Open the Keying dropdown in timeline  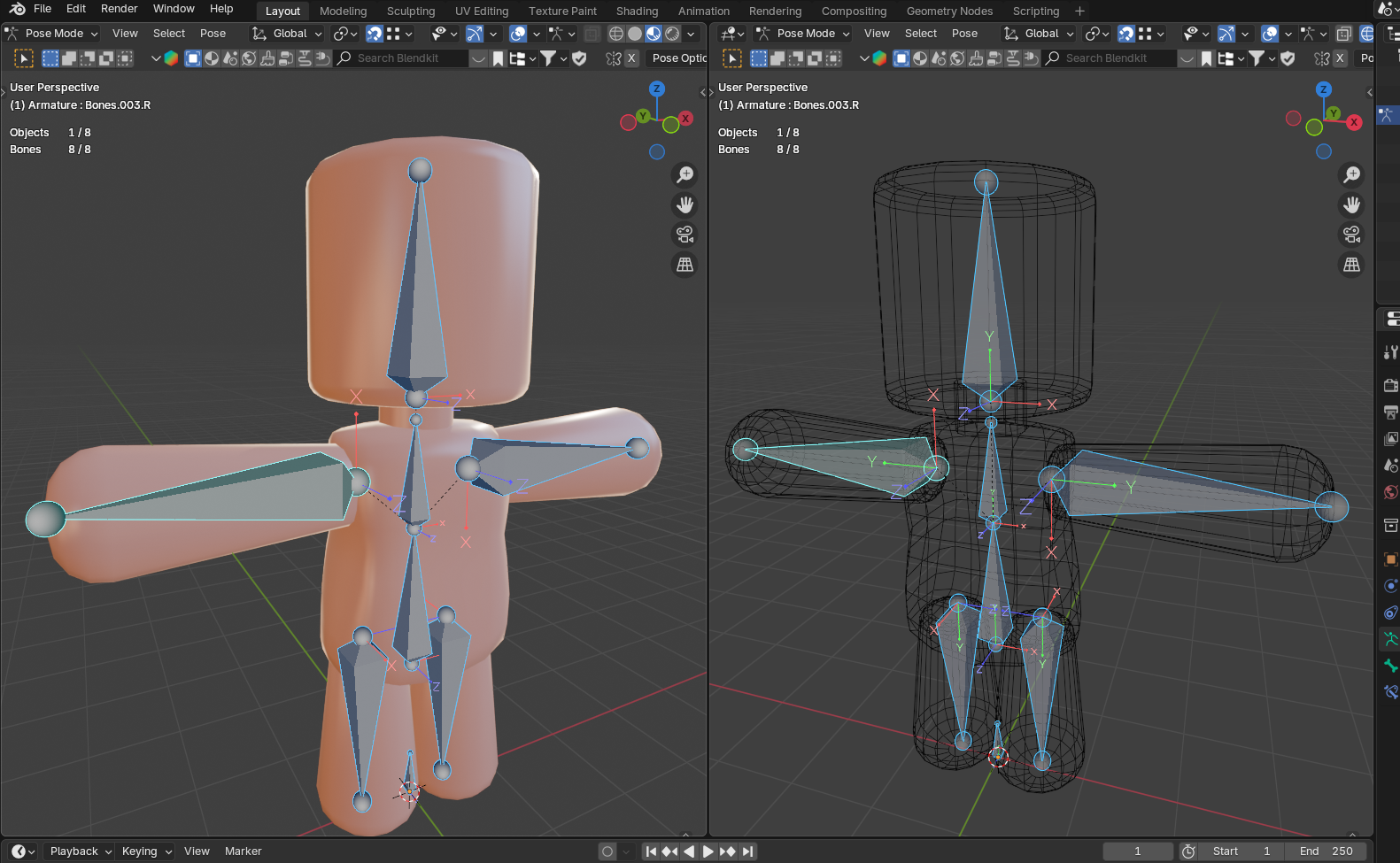pyautogui.click(x=146, y=851)
